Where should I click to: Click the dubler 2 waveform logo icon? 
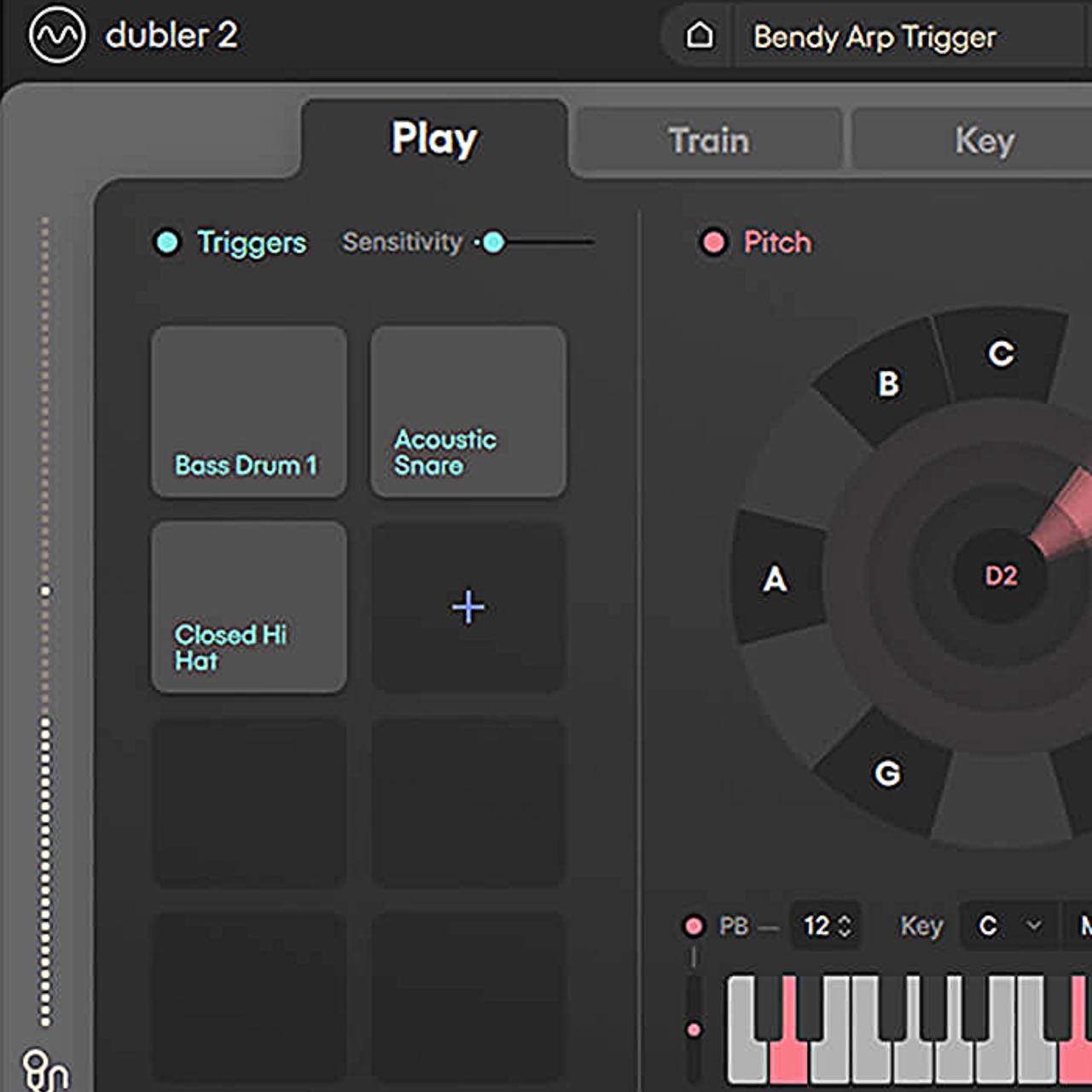(56, 36)
